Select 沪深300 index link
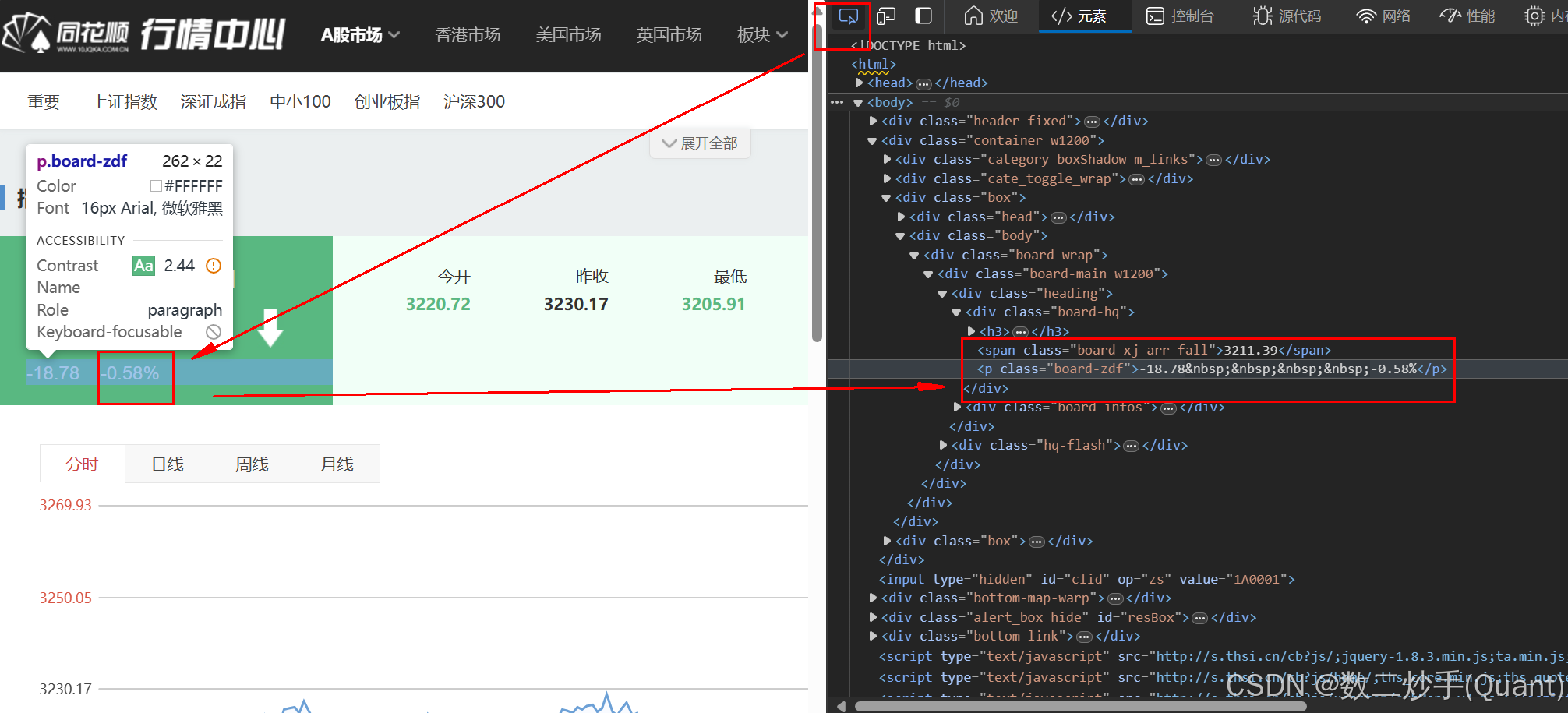The width and height of the screenshot is (1568, 713). (x=474, y=102)
